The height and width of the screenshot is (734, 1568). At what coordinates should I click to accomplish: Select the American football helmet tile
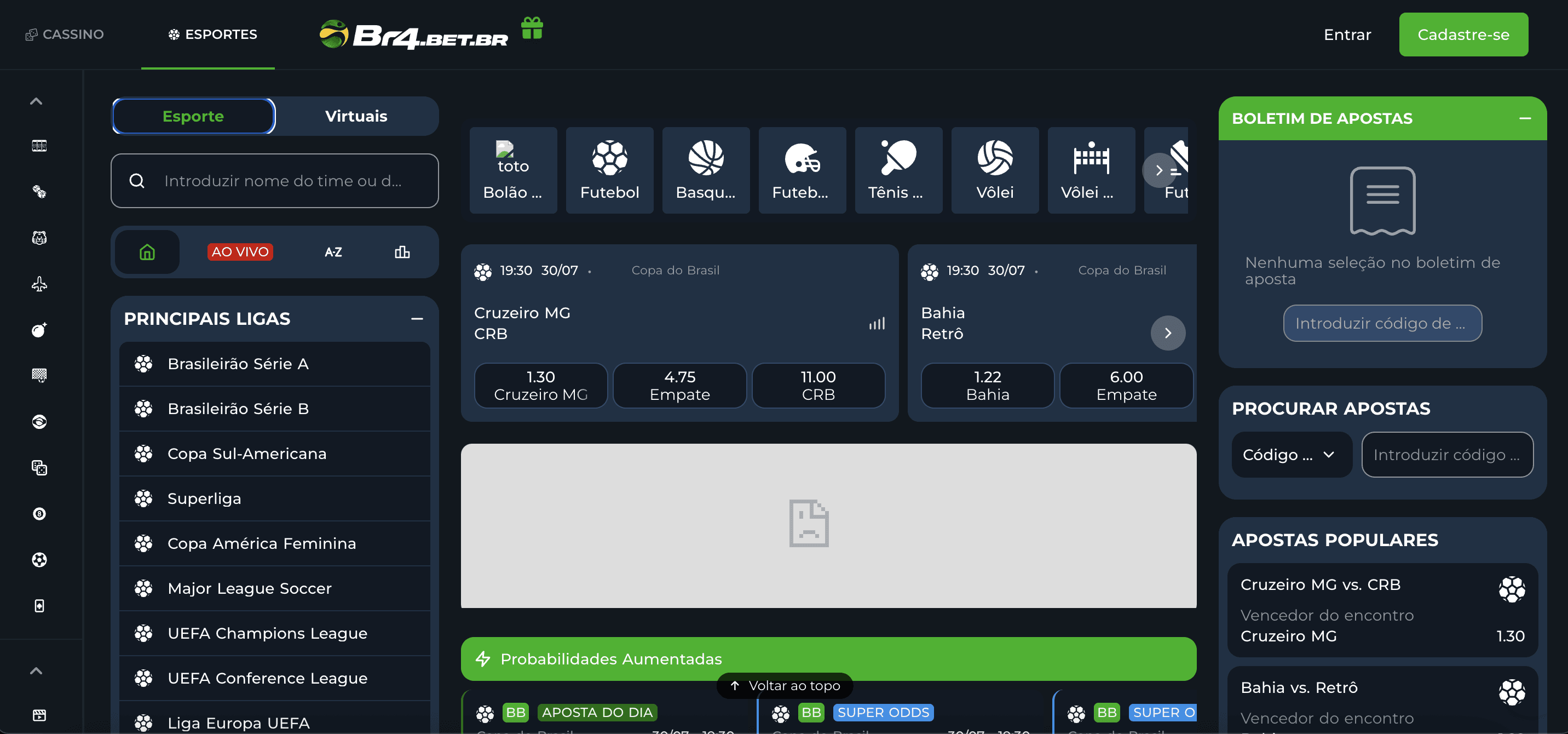click(x=802, y=170)
